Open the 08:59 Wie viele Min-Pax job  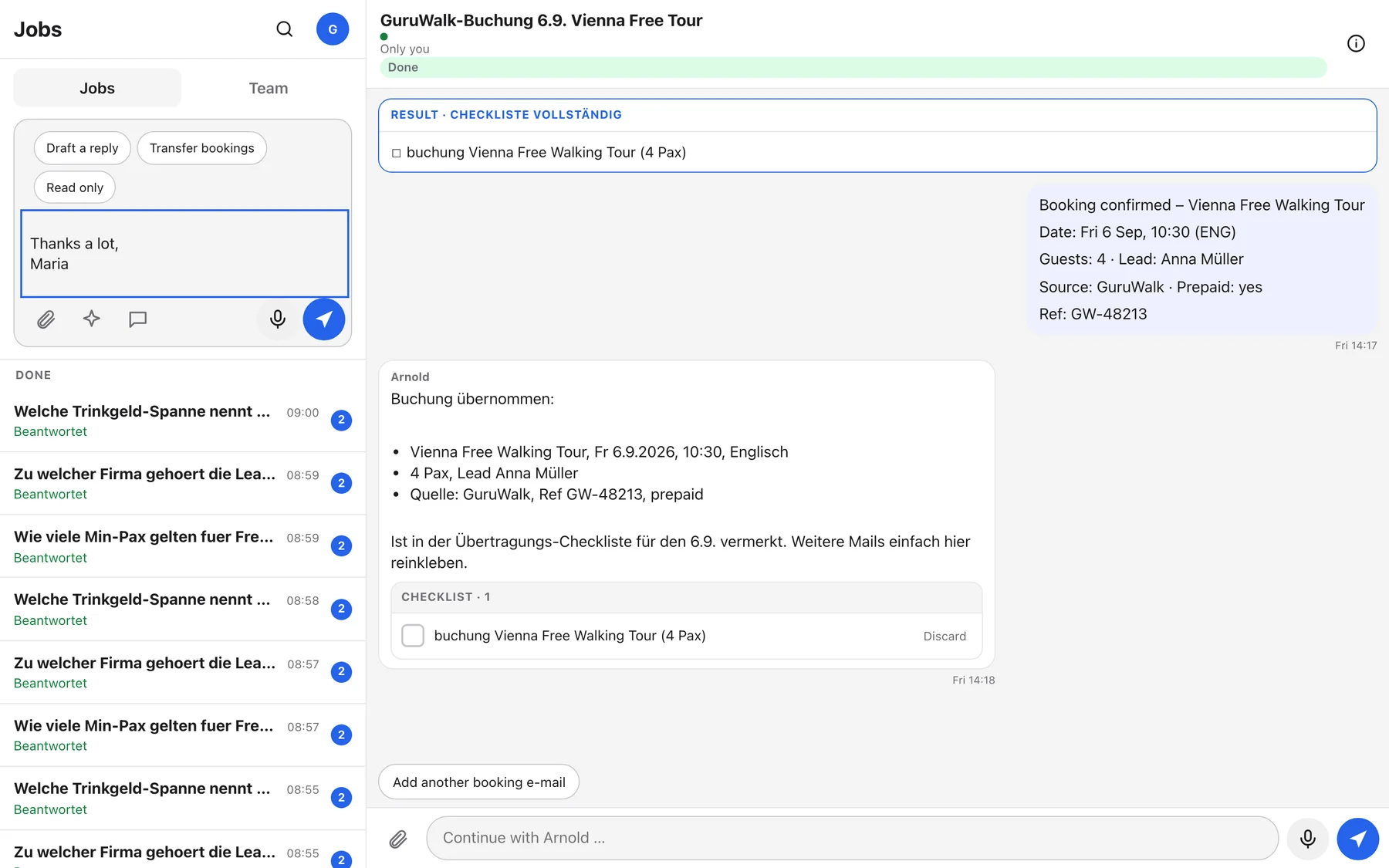point(183,546)
